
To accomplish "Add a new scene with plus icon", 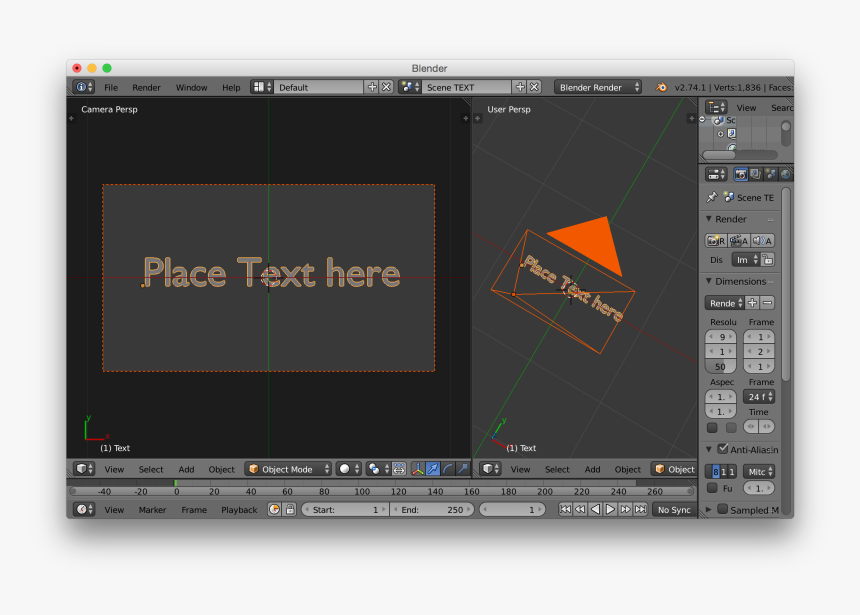I will (x=519, y=87).
